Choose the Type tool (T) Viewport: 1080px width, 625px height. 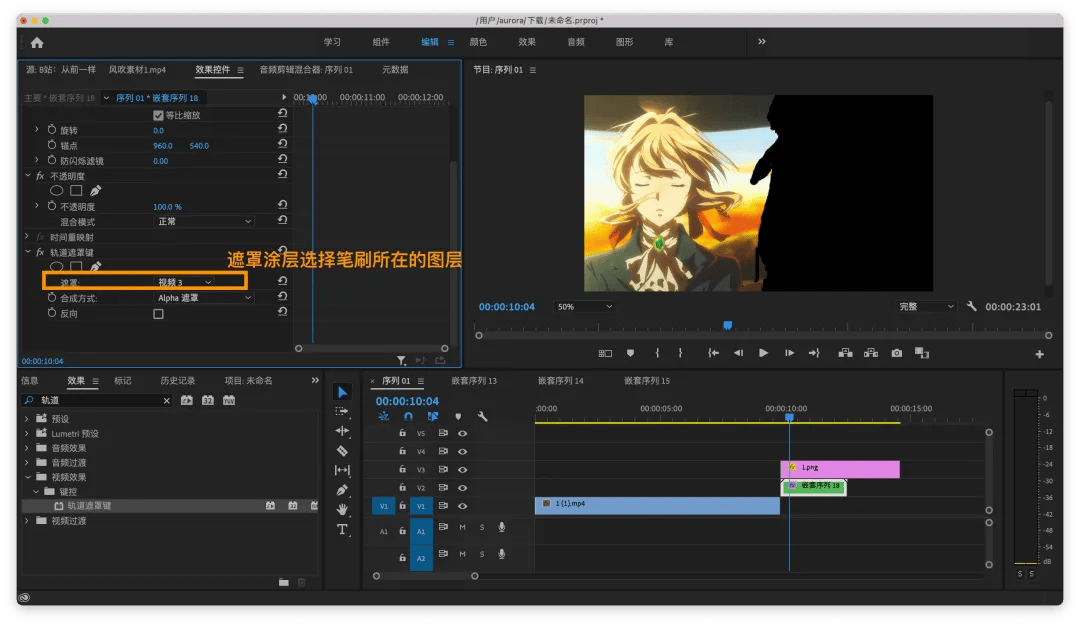point(342,529)
